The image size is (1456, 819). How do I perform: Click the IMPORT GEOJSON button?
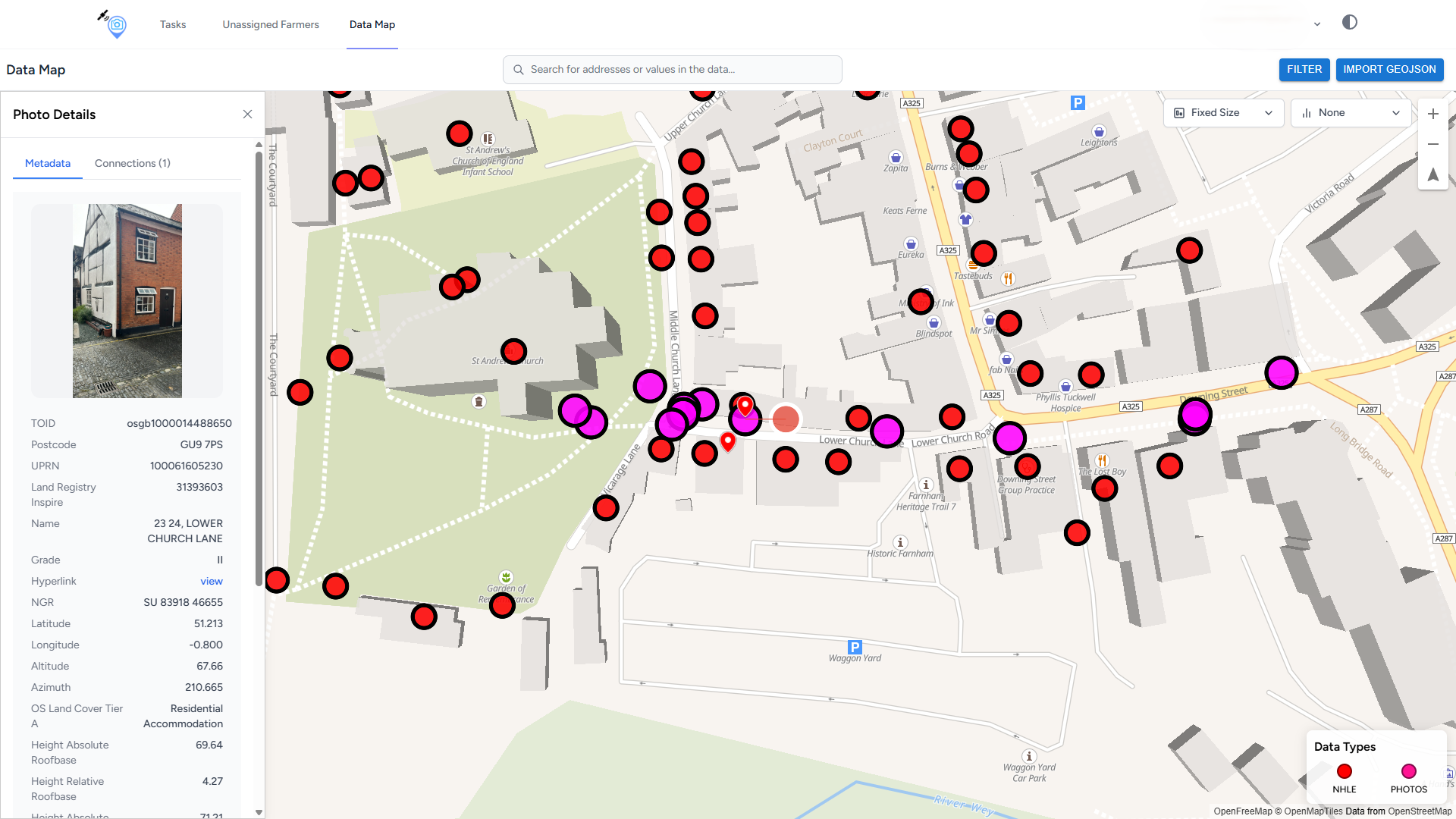[1389, 70]
